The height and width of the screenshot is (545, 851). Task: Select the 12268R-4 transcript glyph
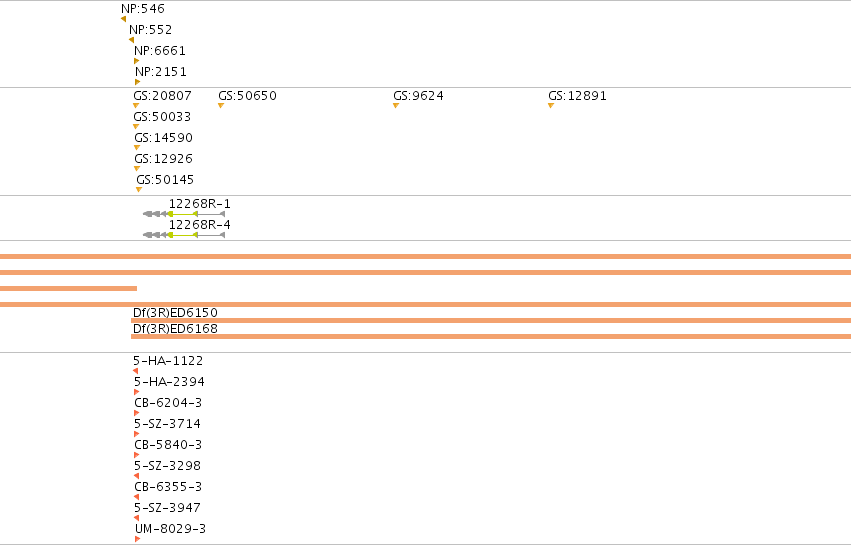click(x=184, y=235)
